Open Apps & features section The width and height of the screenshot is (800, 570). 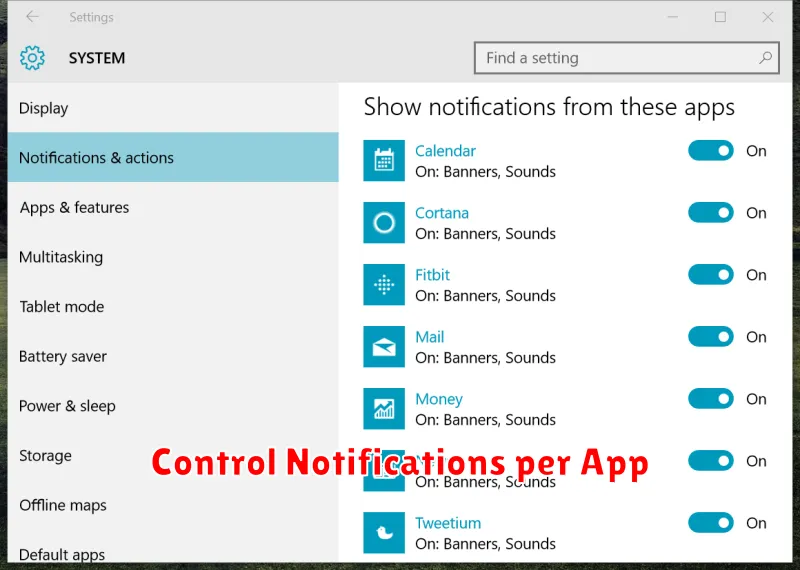tap(173, 207)
